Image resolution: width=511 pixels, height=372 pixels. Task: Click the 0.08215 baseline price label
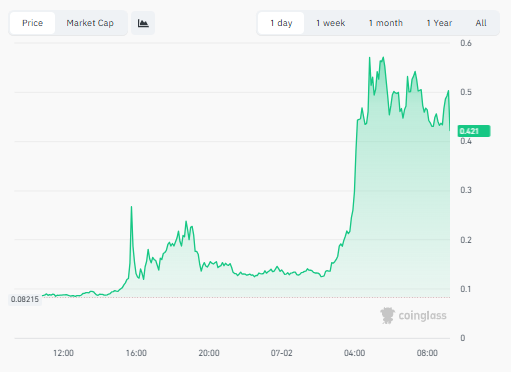[25, 299]
